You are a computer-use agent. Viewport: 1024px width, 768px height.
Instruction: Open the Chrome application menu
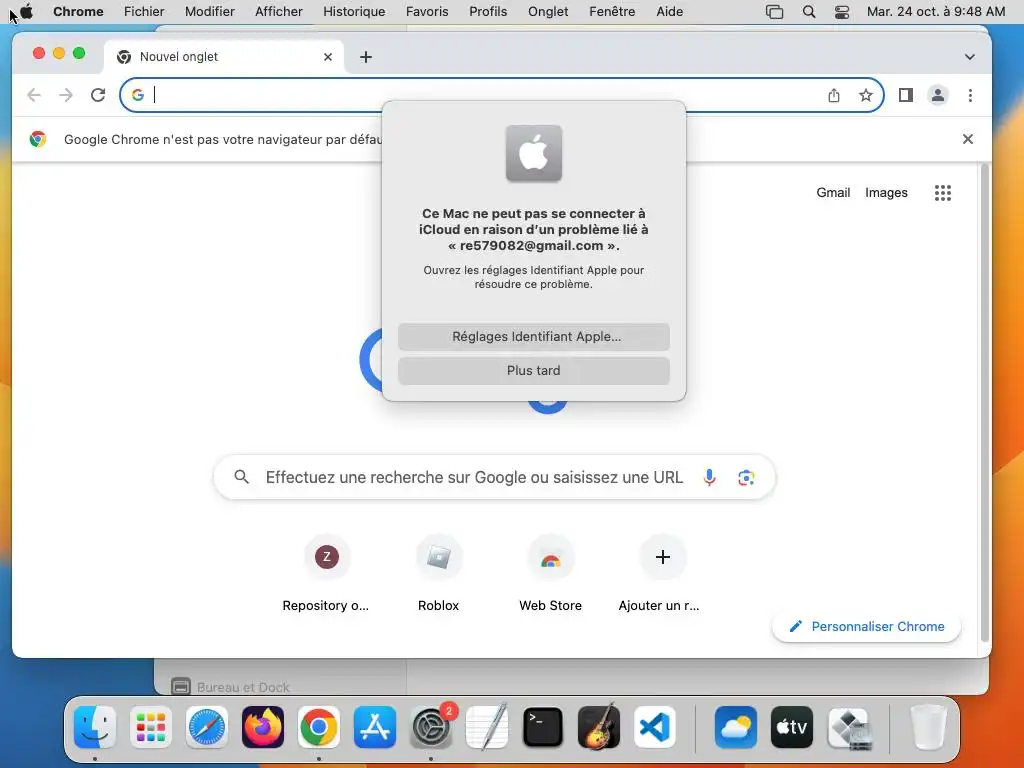[78, 11]
